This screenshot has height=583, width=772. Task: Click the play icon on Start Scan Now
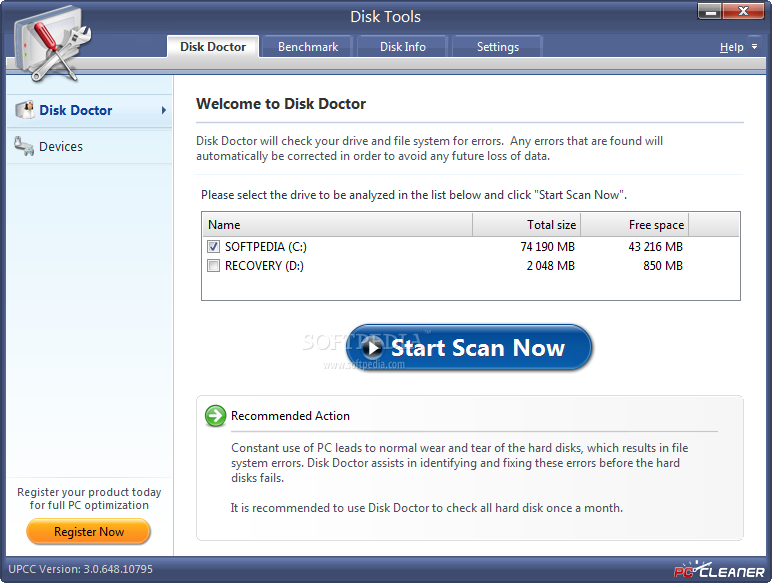pos(373,348)
